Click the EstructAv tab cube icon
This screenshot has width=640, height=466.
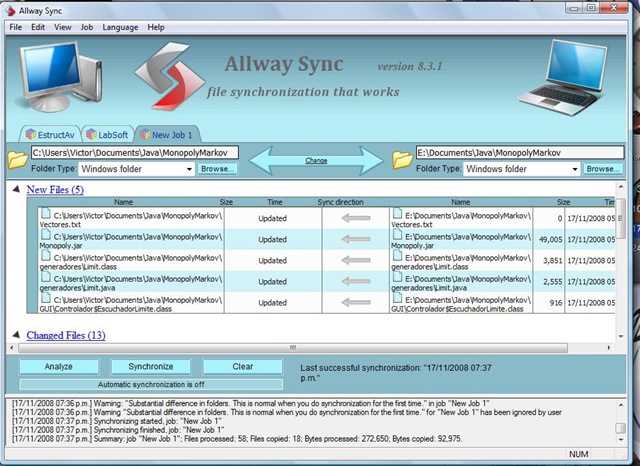click(x=31, y=134)
